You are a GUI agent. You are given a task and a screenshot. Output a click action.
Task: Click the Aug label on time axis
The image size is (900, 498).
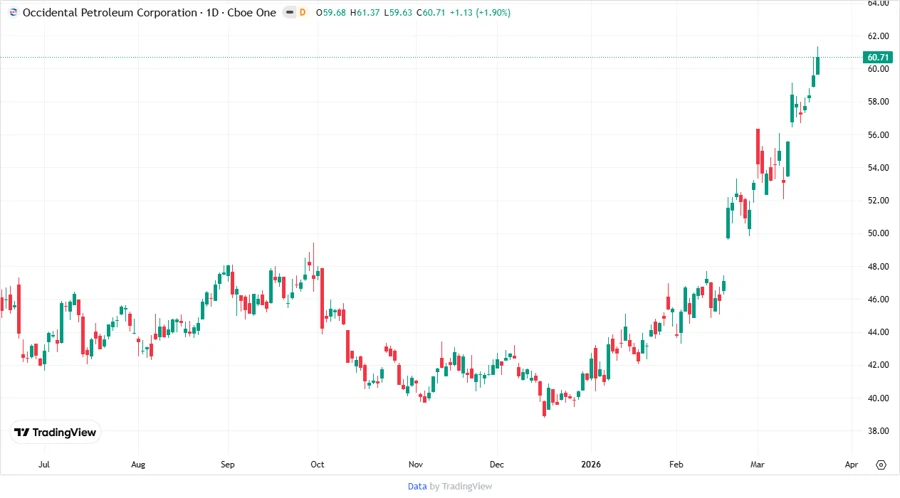138,465
